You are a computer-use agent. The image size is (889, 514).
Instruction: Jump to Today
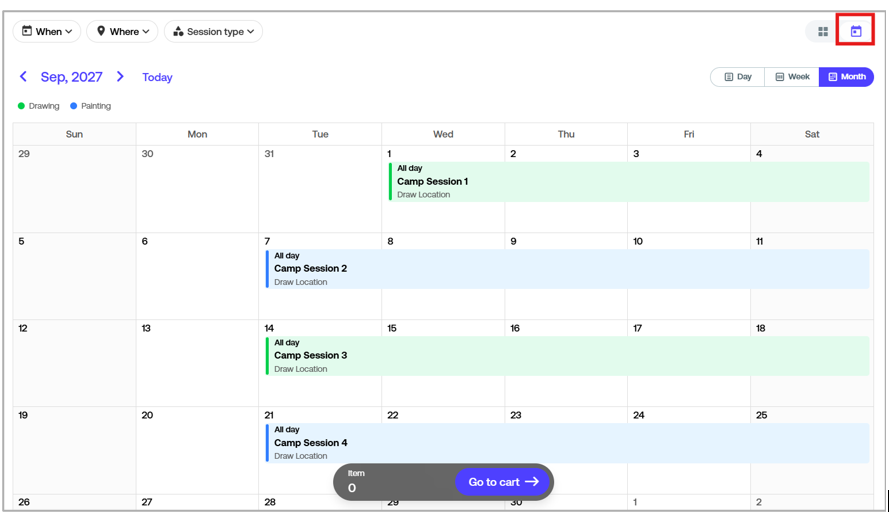pyautogui.click(x=157, y=77)
